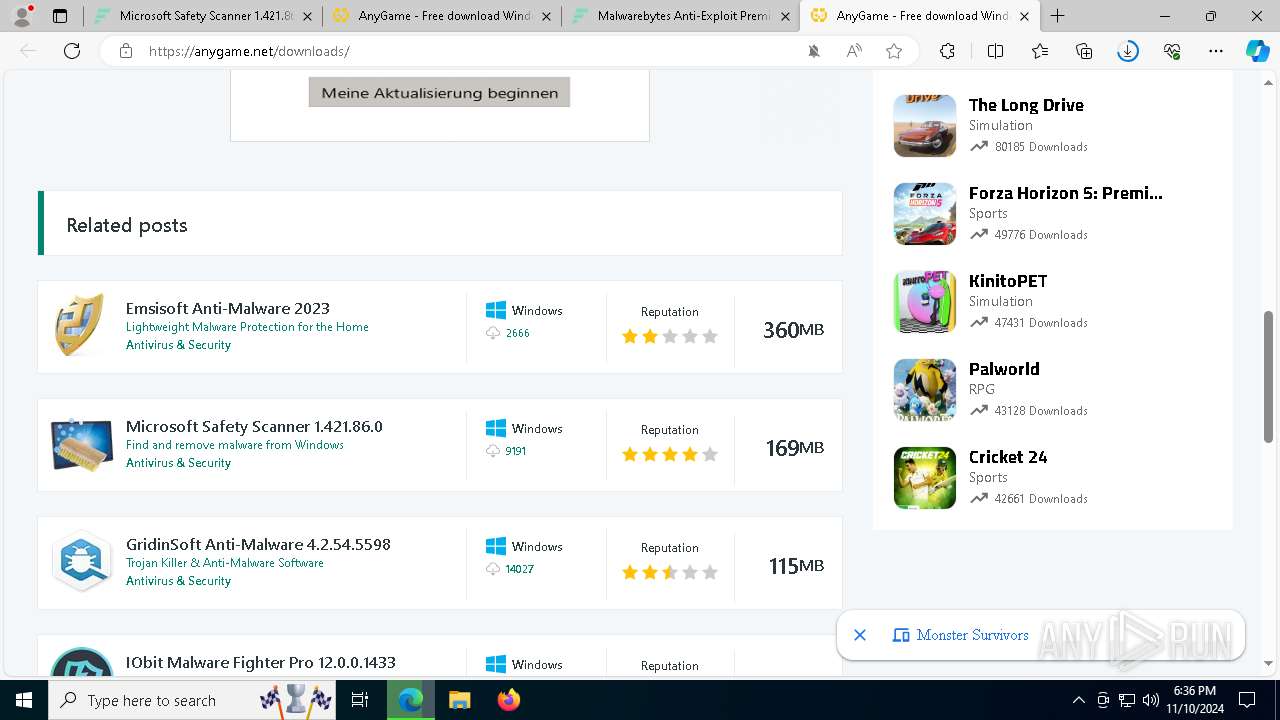The width and height of the screenshot is (1280, 720).
Task: Open GridinSoft Anti-Malware 4.2.54.5598 link
Action: click(258, 544)
